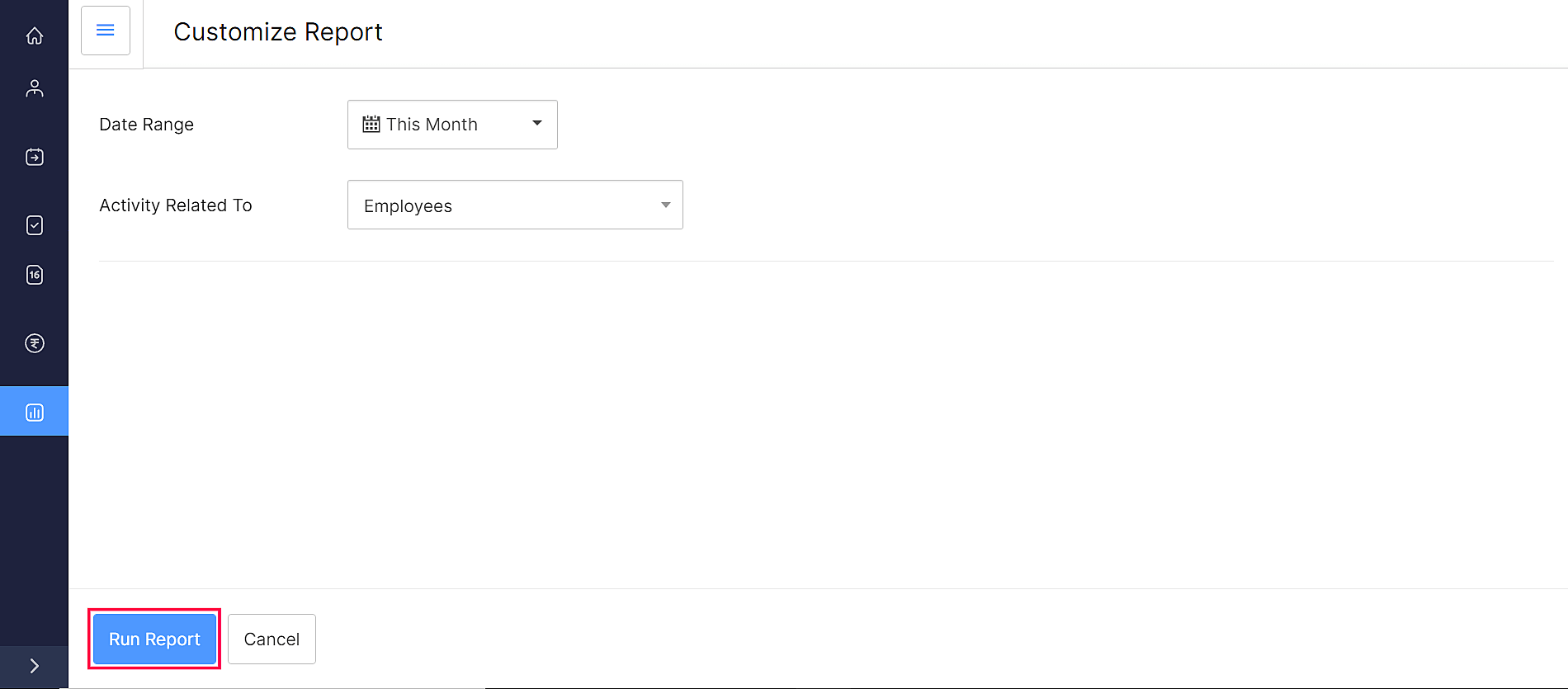
Task: Select the highlighted Reports chart icon
Action: click(35, 412)
